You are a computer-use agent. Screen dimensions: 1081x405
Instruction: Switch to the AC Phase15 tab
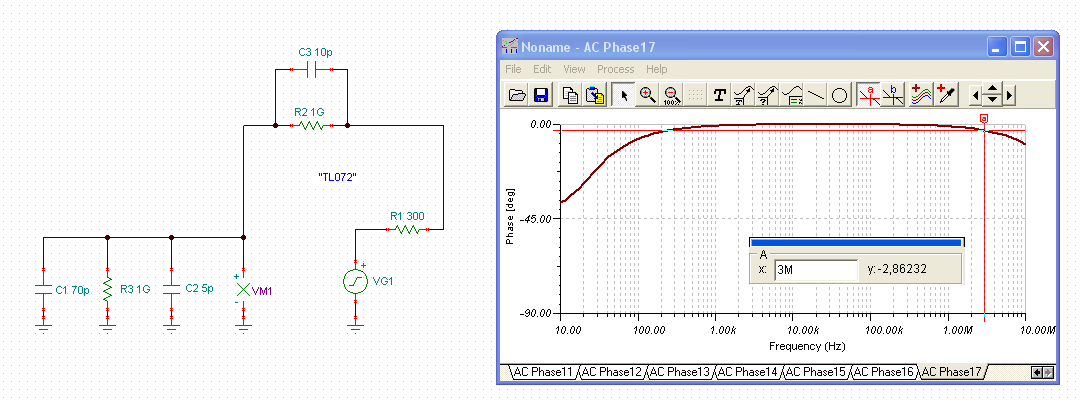tap(816, 372)
